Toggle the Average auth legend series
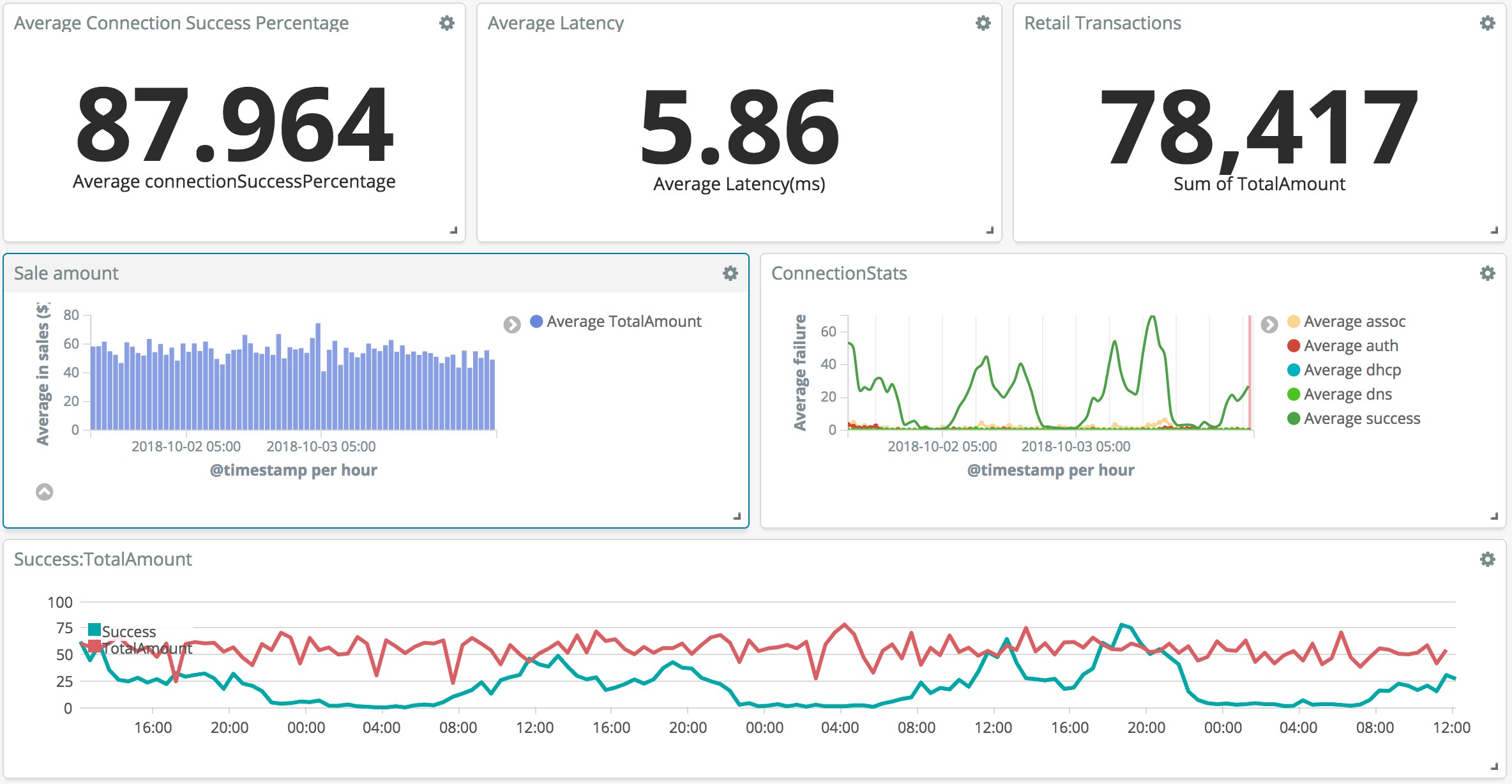 pyautogui.click(x=1343, y=346)
